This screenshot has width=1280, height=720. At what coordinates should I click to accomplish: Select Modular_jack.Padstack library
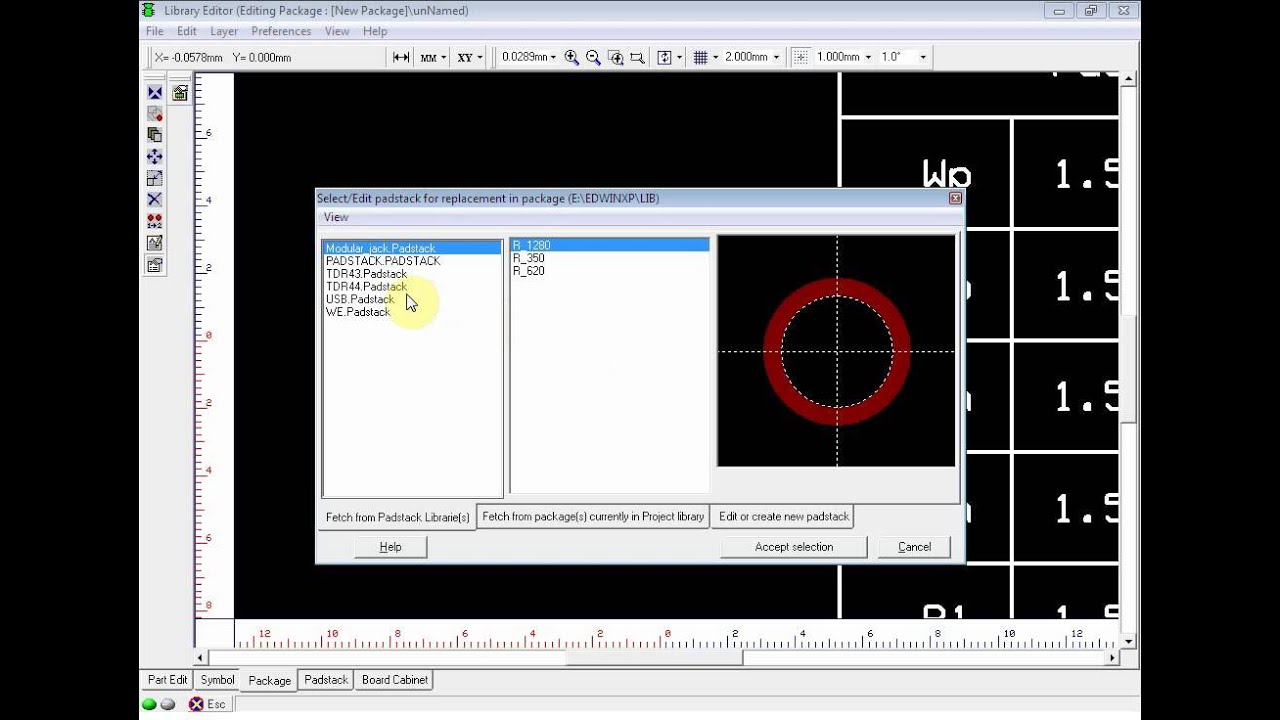click(x=412, y=248)
